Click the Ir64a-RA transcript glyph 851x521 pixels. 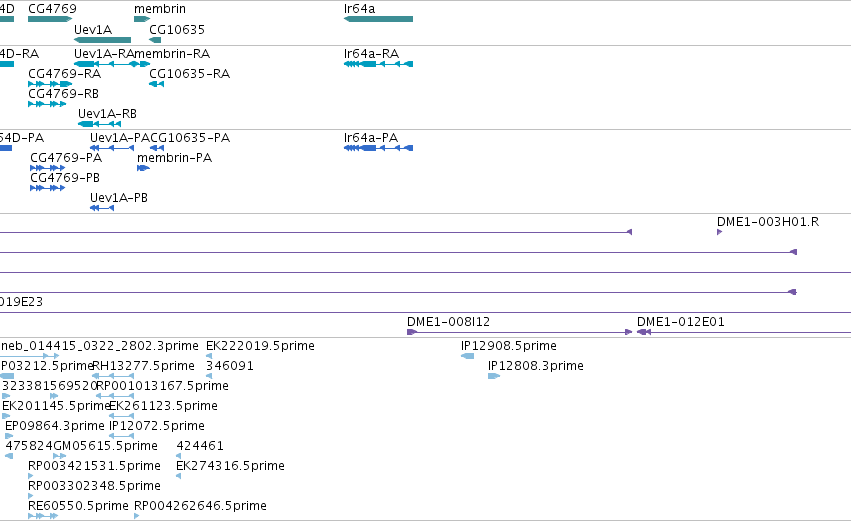[378, 64]
